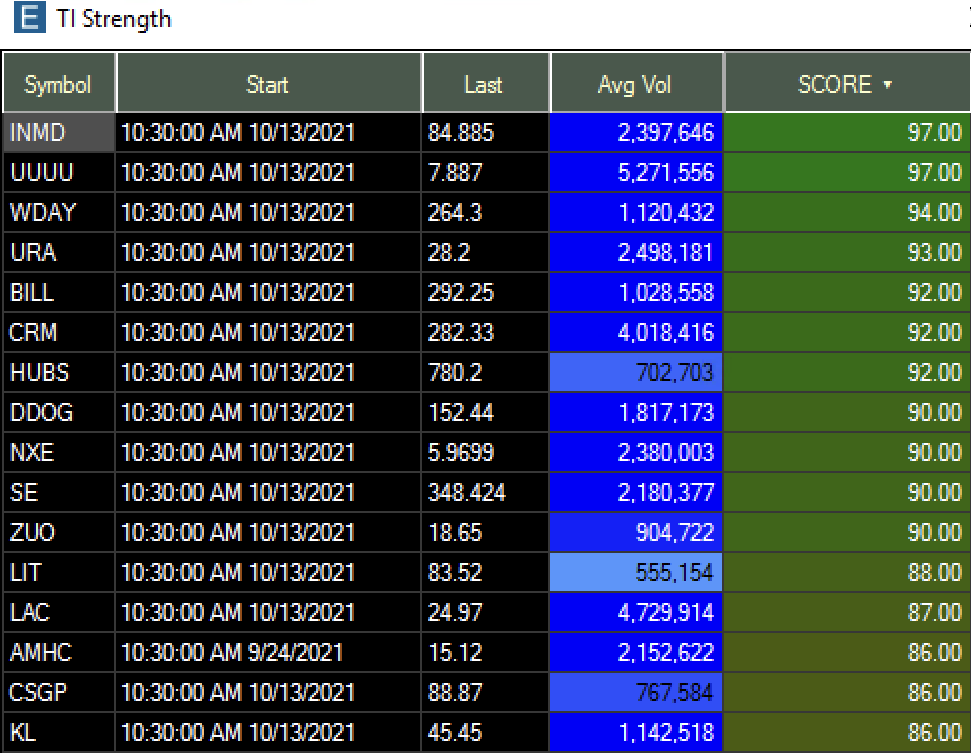Select the CRM symbol cell
The width and height of the screenshot is (971, 753).
[x=59, y=332]
